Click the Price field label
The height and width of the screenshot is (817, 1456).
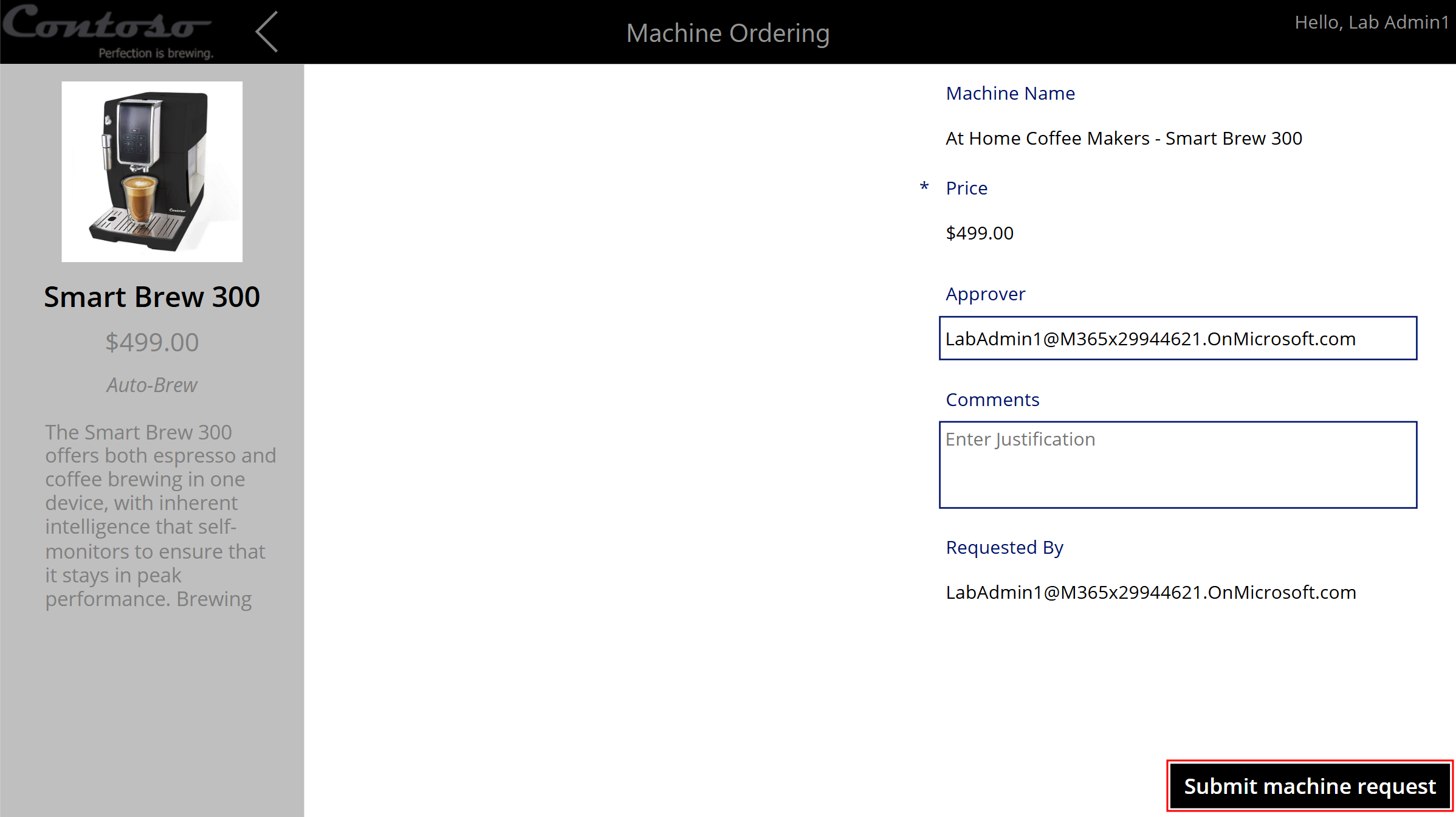(x=966, y=188)
